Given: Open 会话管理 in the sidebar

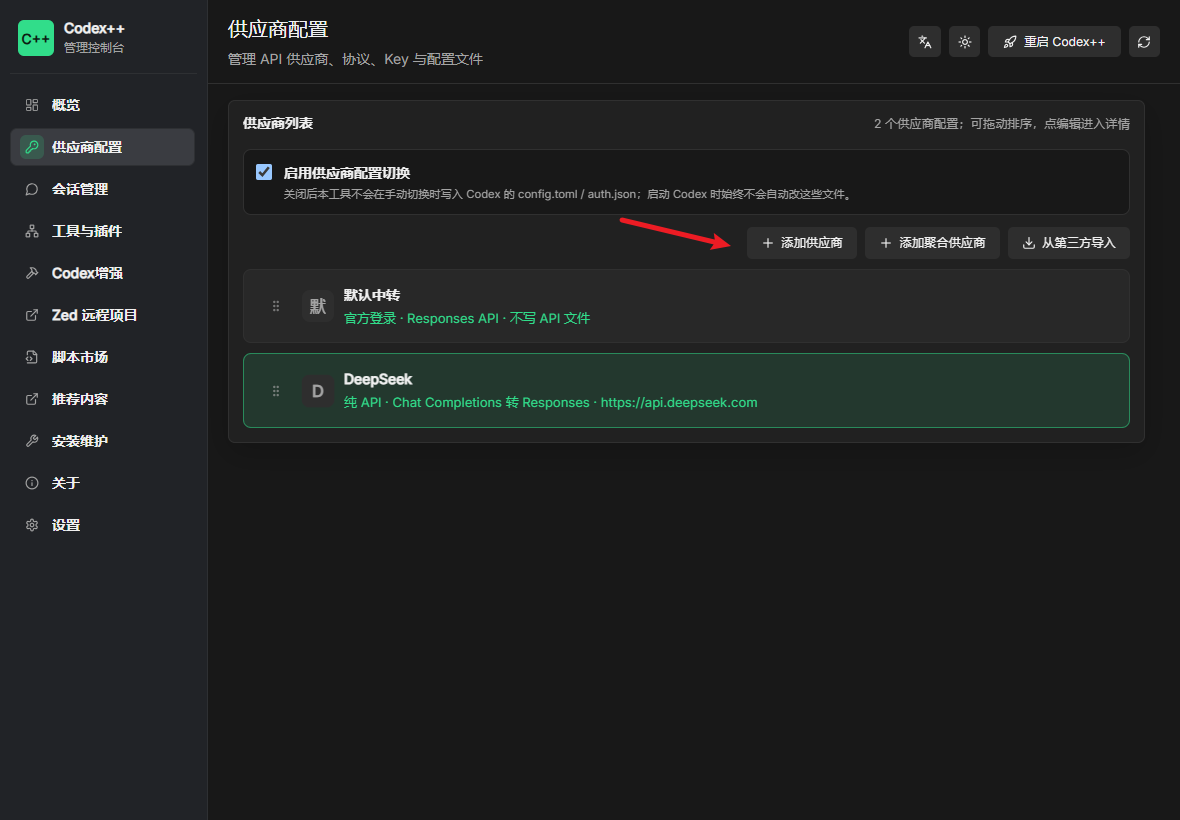Looking at the screenshot, I should pos(102,190).
